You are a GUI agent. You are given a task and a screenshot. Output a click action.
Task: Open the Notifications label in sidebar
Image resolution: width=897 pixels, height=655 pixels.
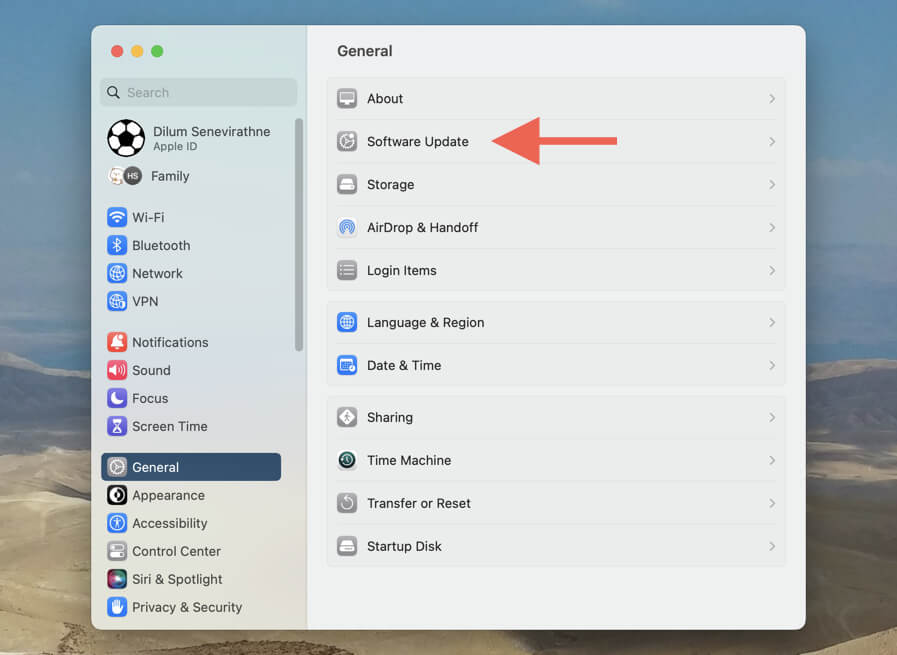click(170, 342)
